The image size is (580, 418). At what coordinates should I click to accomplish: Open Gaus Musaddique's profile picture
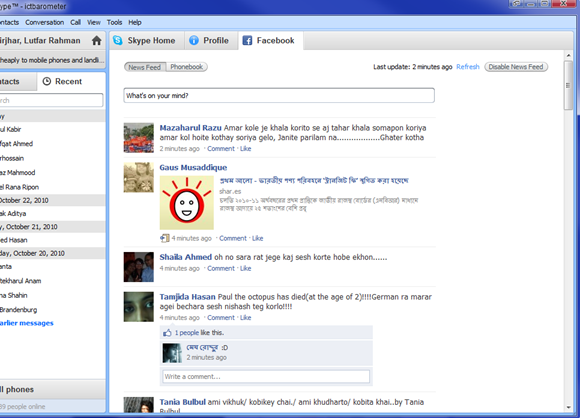click(138, 177)
